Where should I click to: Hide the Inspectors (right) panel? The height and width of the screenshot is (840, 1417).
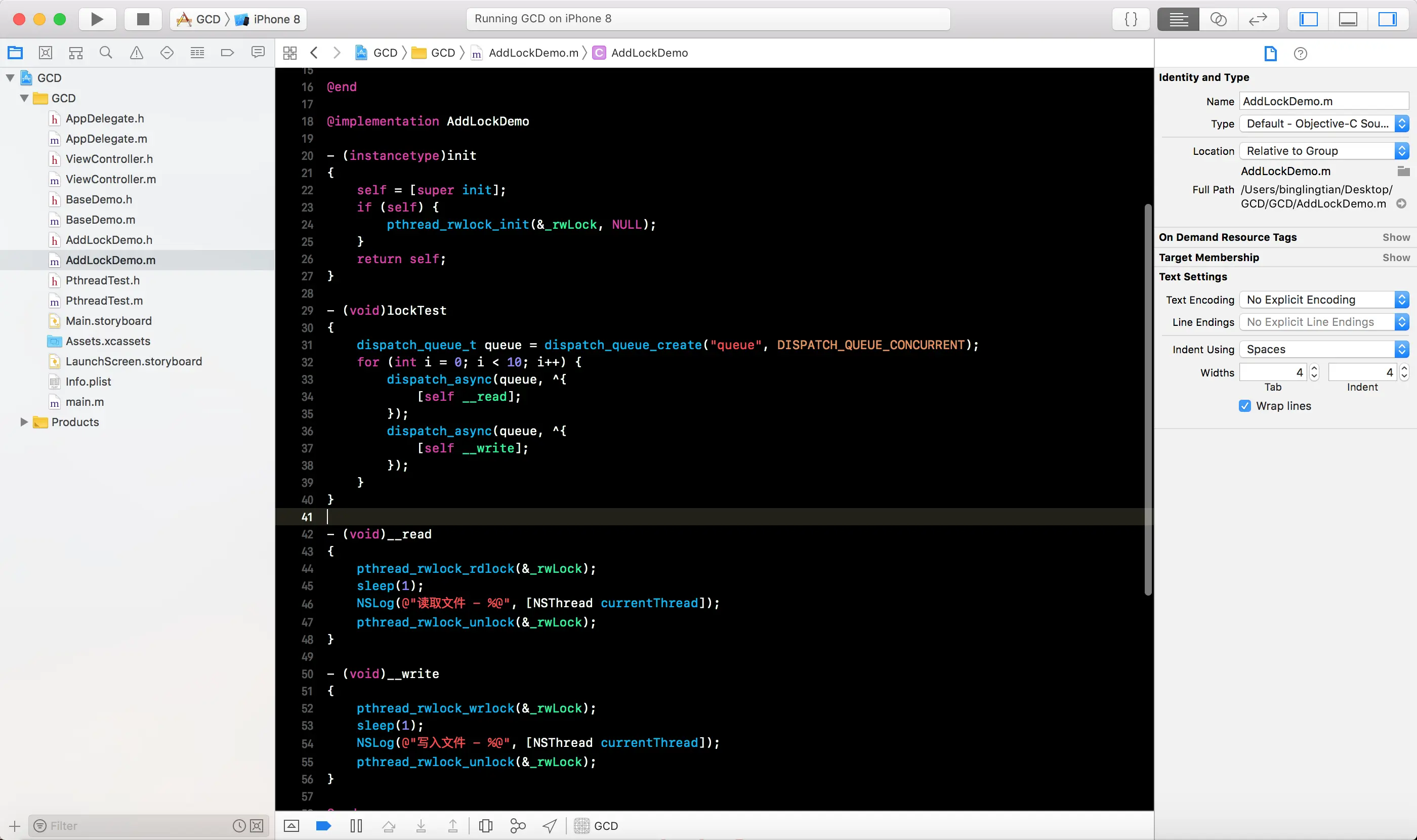[x=1387, y=19]
